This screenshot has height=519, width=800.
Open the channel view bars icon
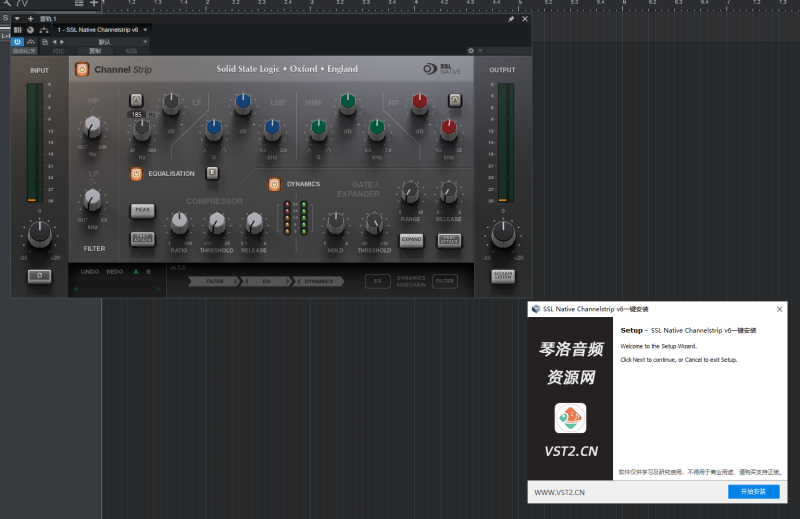pos(18,30)
